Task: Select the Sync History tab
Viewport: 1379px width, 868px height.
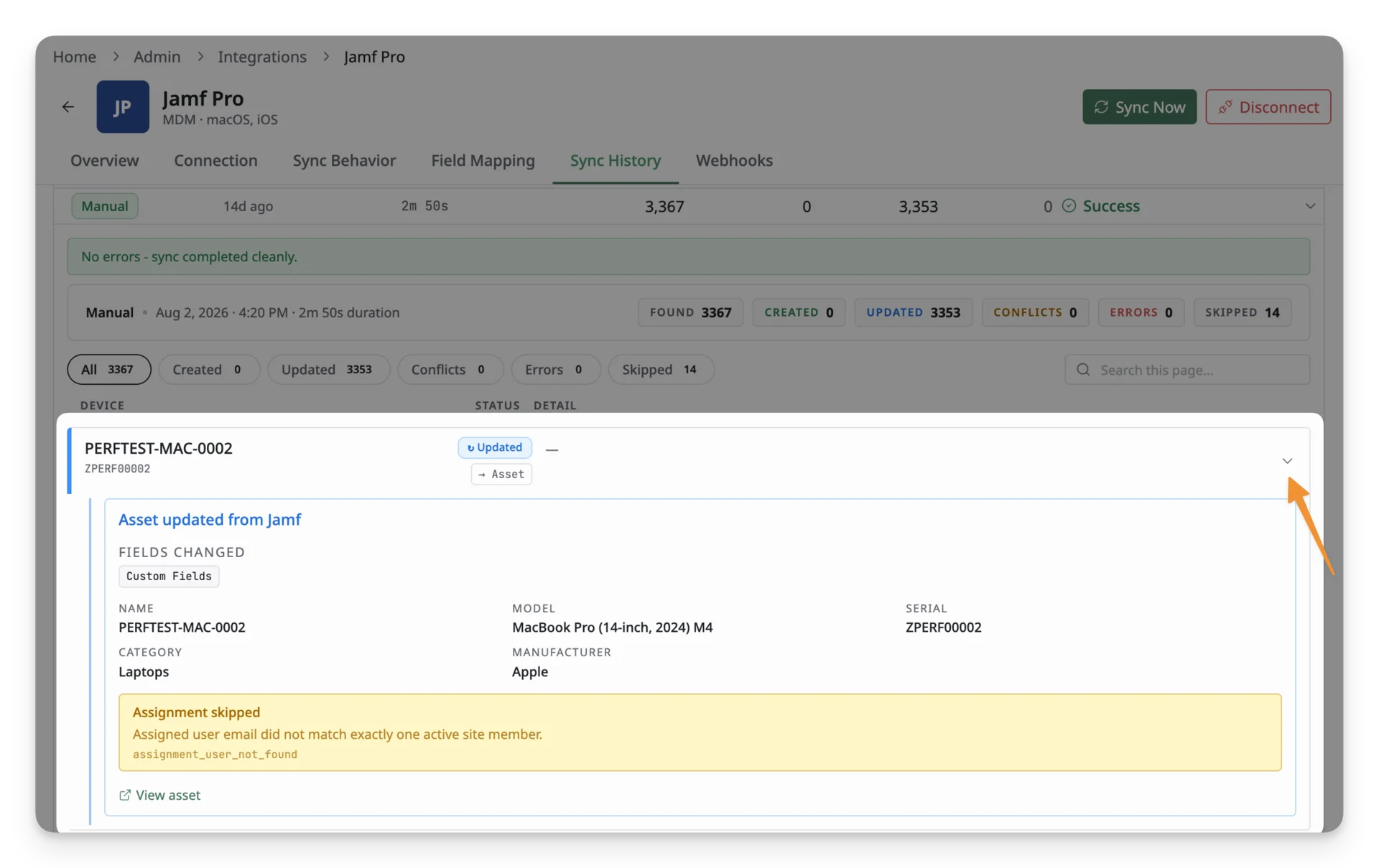Action: (616, 160)
